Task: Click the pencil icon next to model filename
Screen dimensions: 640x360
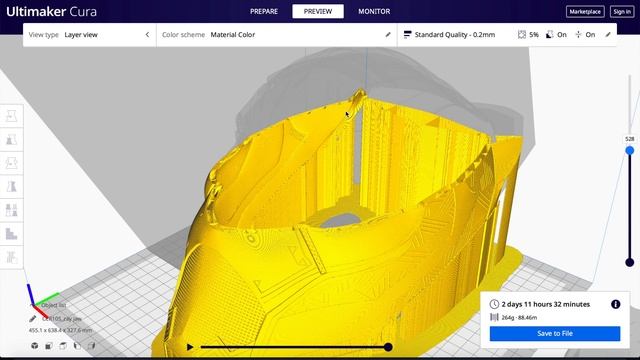Action: coord(33,318)
